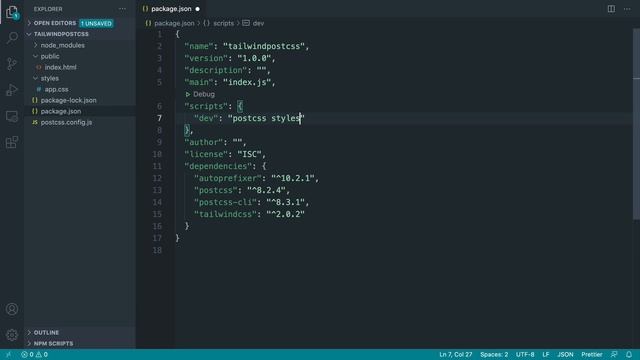Click line number 11 in the gutter

click(157, 167)
